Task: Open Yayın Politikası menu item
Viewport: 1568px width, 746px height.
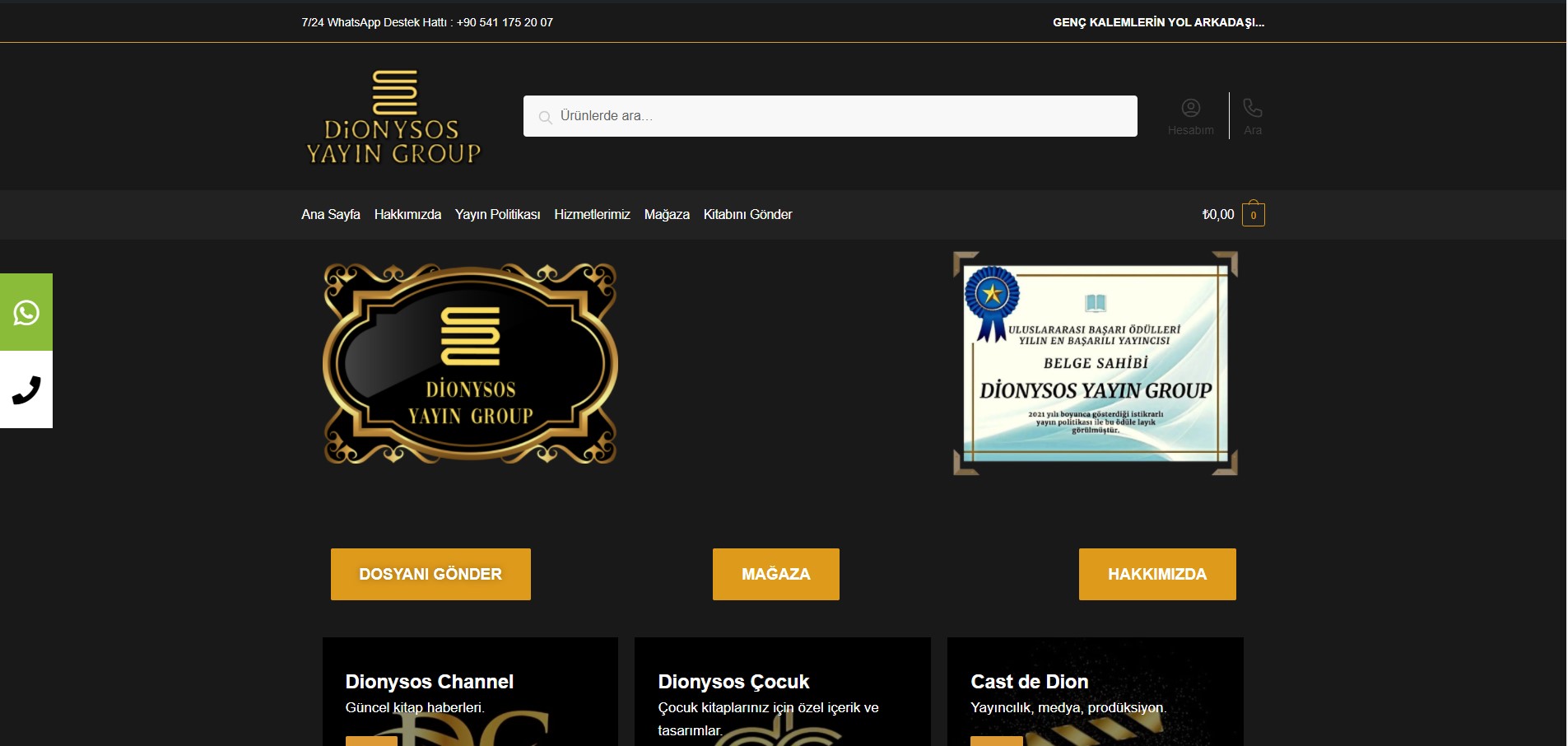Action: pyautogui.click(x=497, y=214)
